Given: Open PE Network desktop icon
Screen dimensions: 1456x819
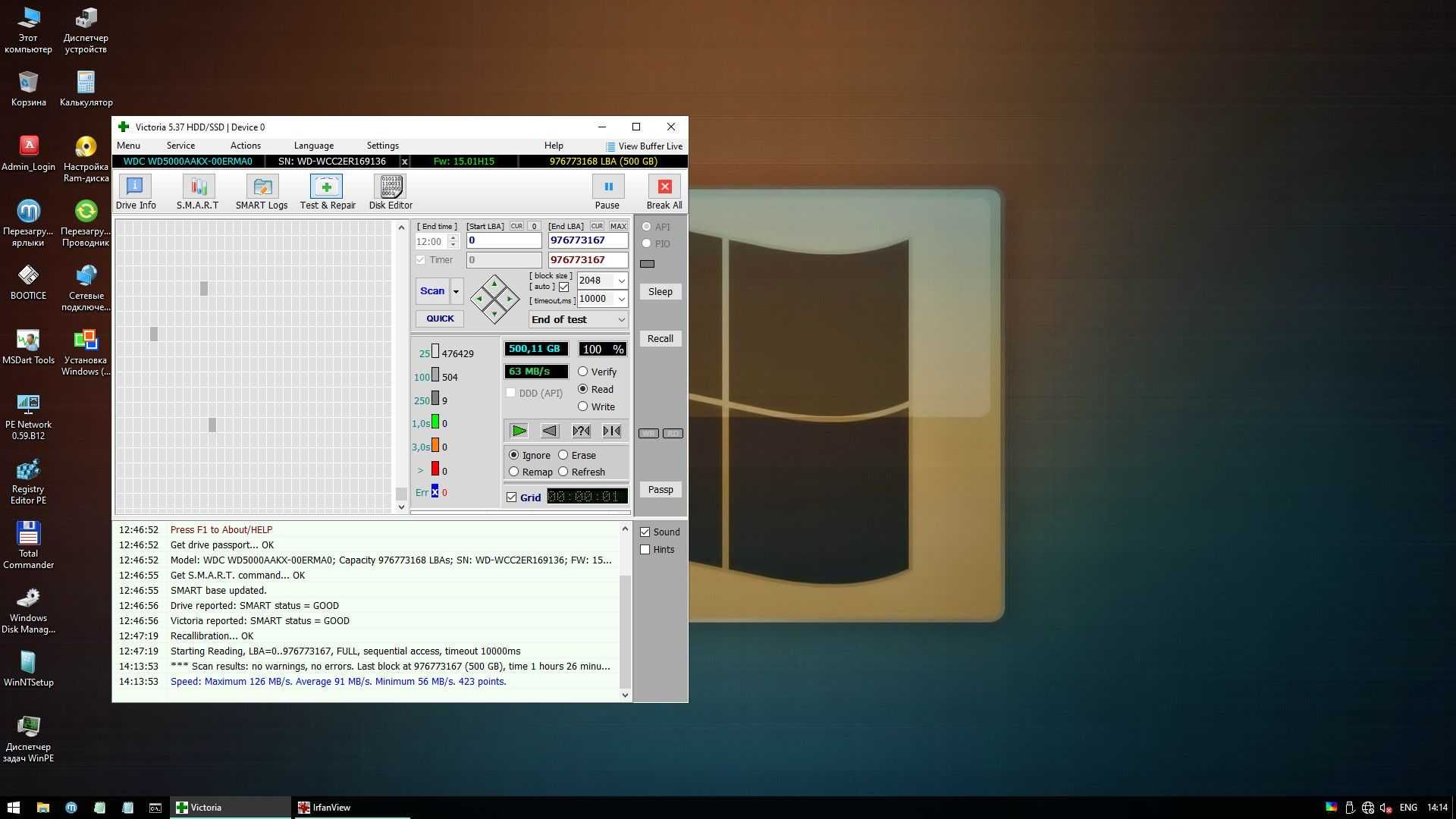Looking at the screenshot, I should (x=28, y=417).
